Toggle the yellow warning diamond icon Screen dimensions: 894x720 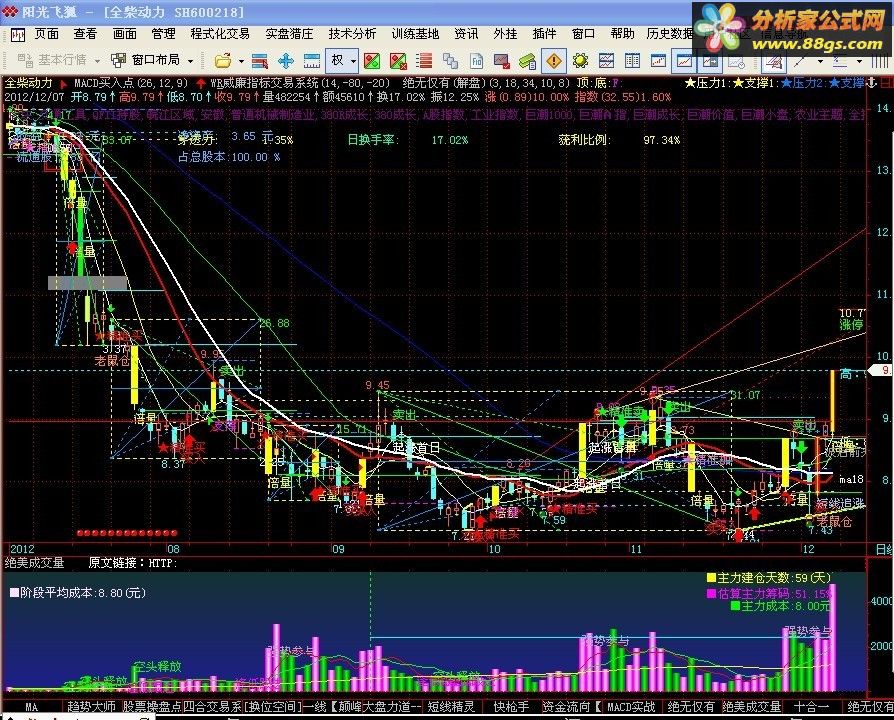point(554,61)
